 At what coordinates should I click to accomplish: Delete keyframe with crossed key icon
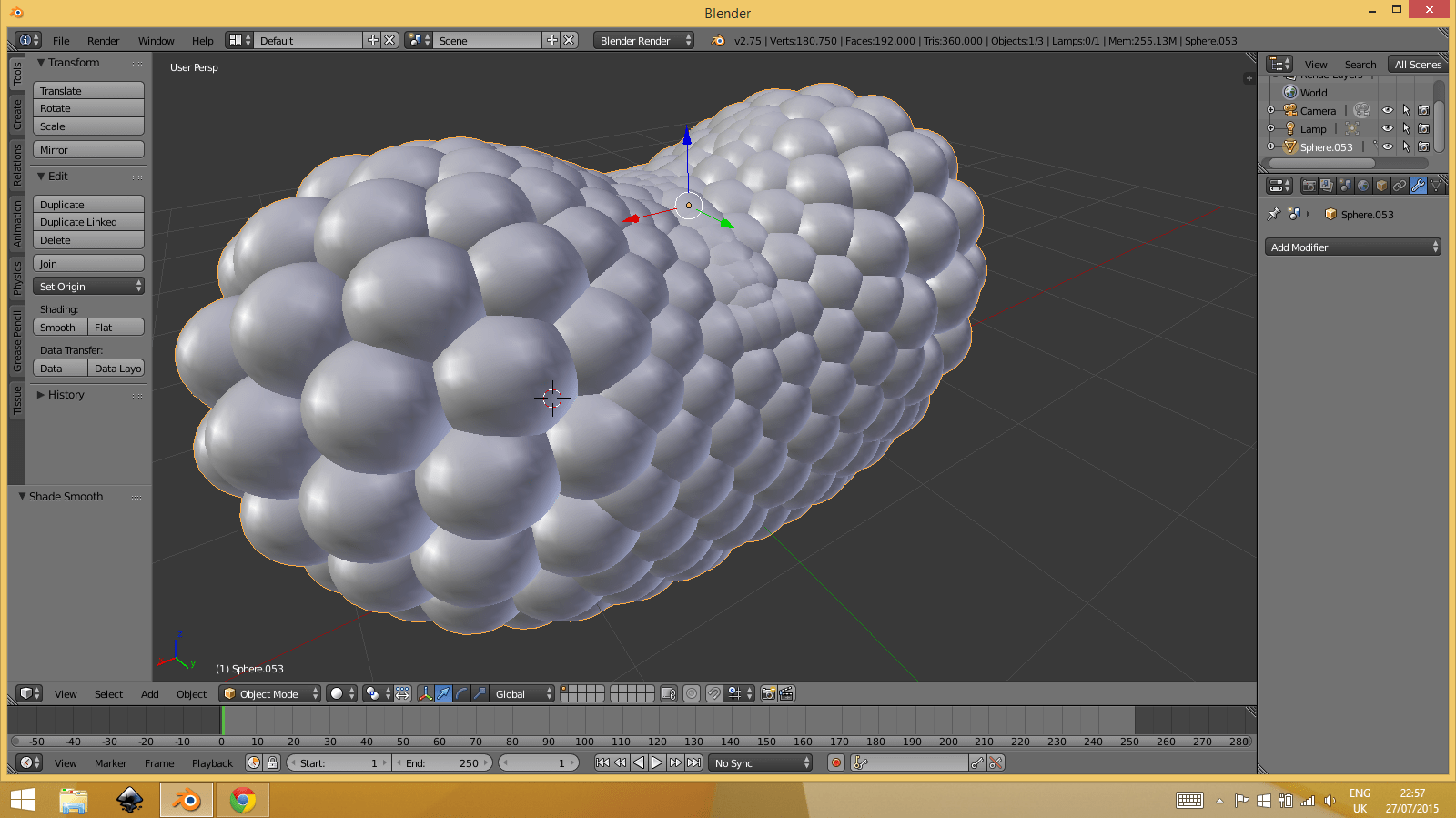click(x=996, y=762)
